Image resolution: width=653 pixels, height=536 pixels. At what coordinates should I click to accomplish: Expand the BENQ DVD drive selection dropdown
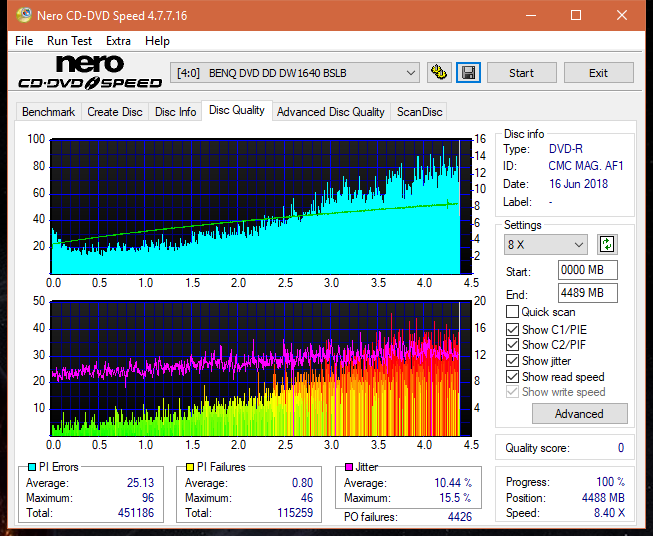[295, 73]
